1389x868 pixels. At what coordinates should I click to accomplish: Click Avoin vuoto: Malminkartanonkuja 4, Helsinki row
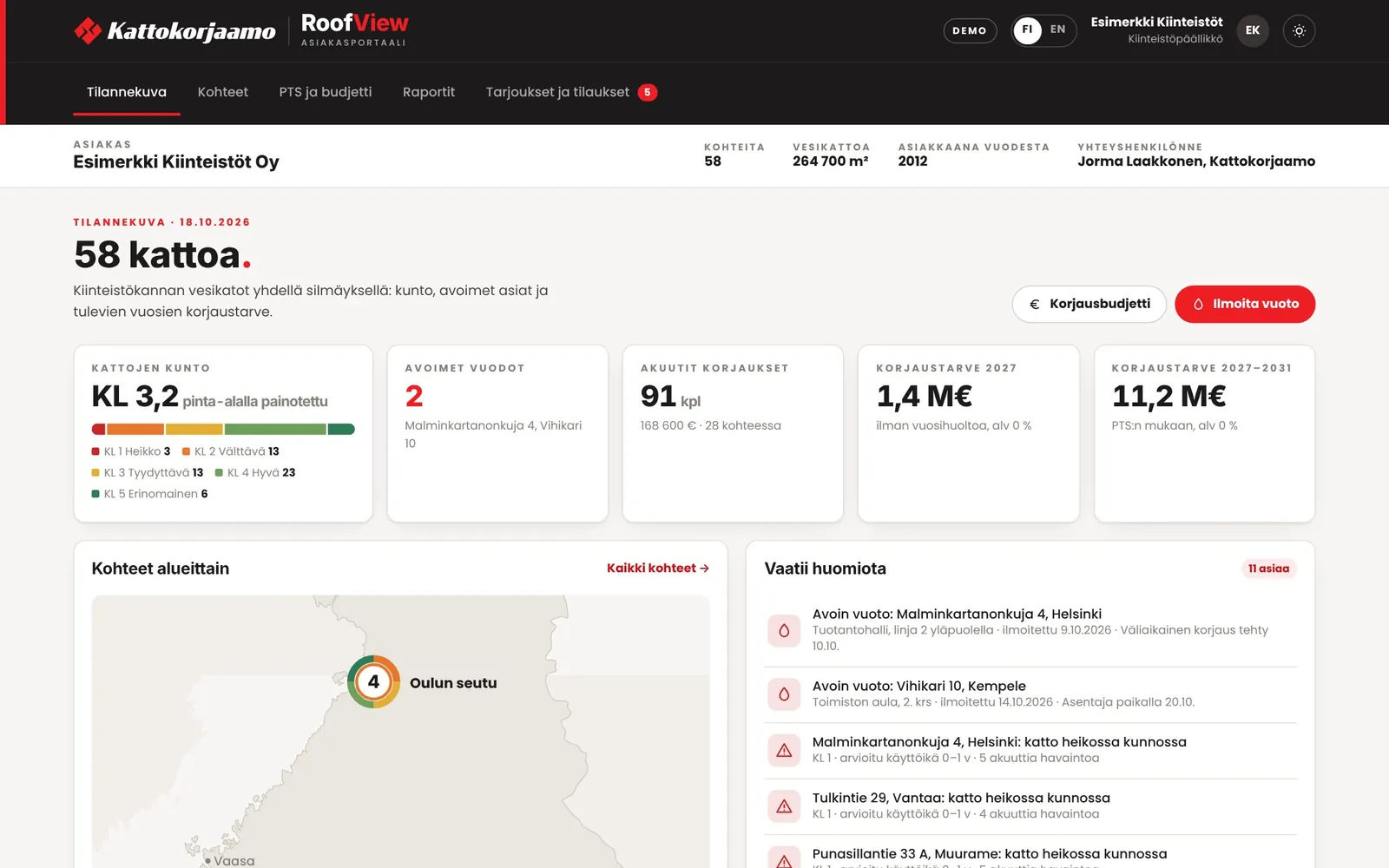tap(1030, 630)
